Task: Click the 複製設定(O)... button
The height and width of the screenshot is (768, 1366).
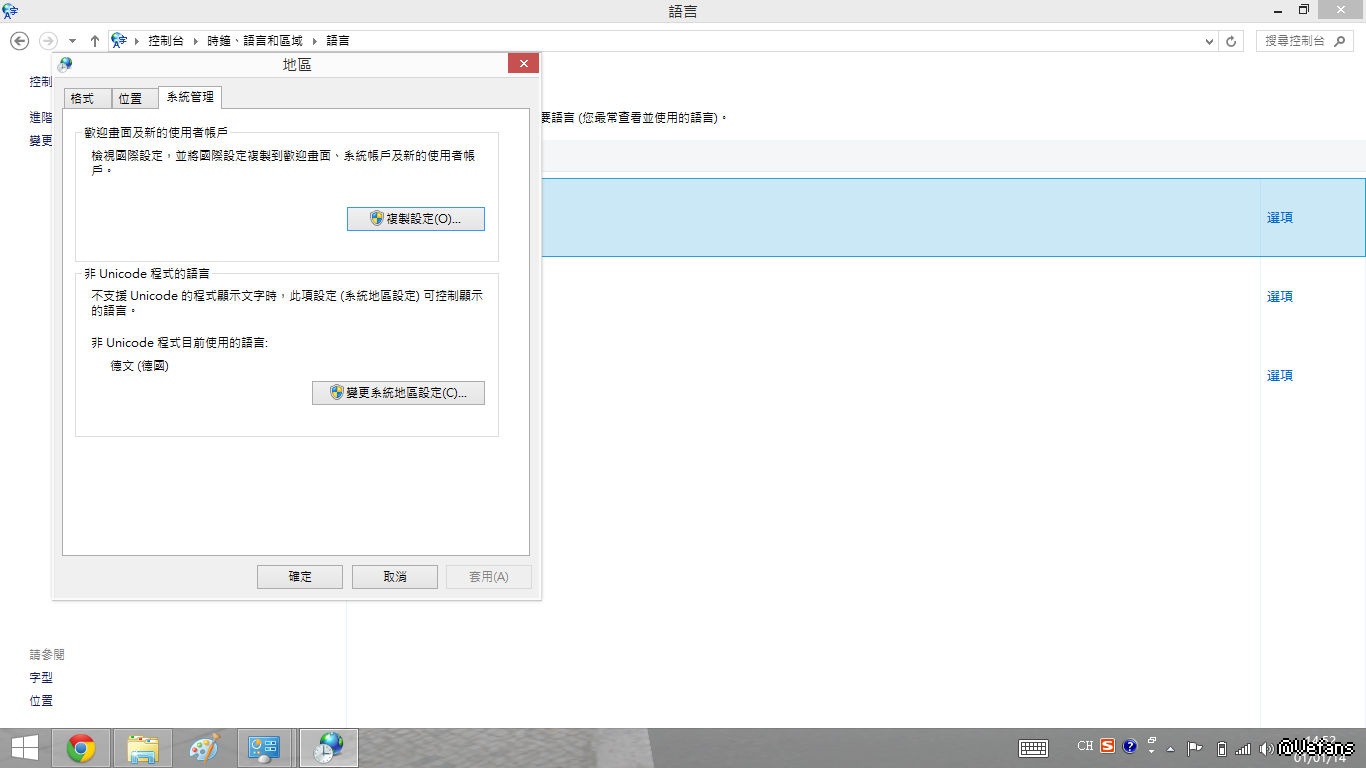Action: click(416, 219)
